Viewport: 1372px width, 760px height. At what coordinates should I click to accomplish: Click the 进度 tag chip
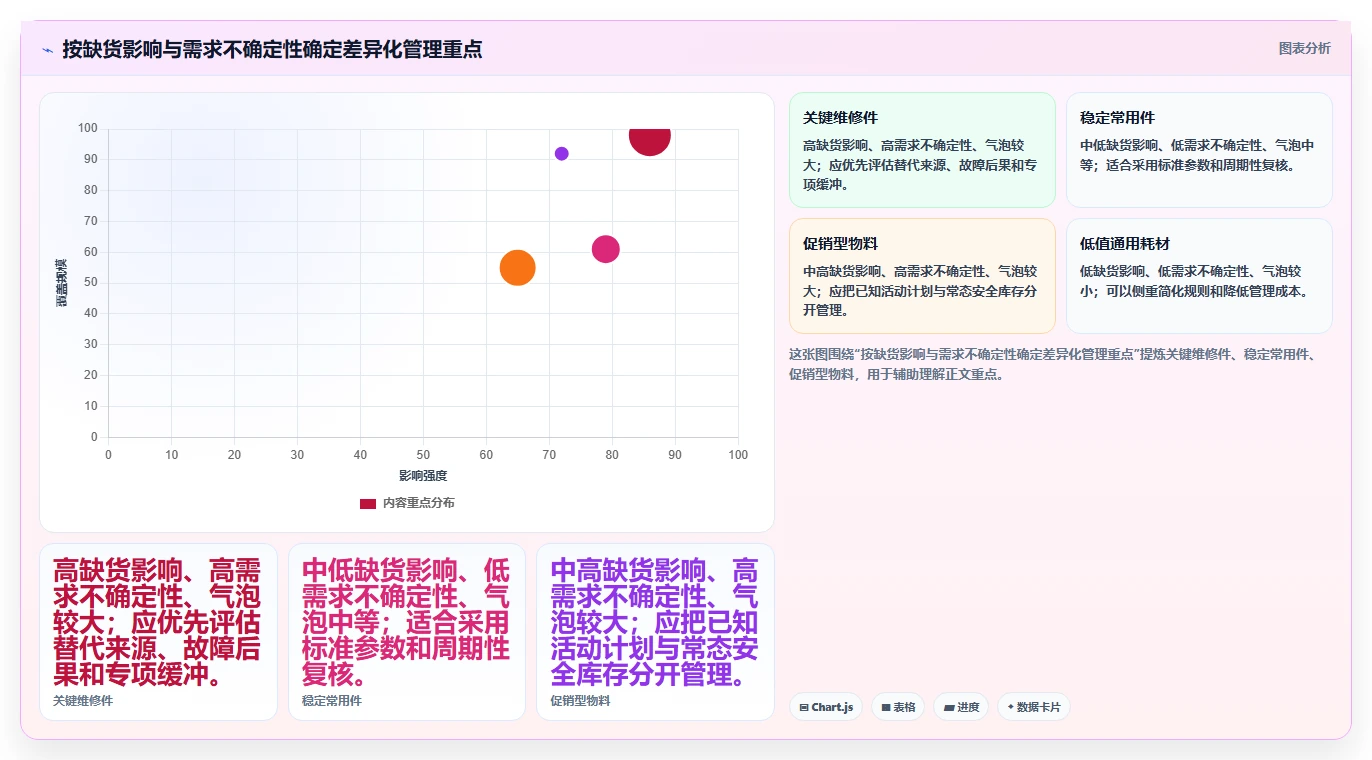pyautogui.click(x=961, y=707)
